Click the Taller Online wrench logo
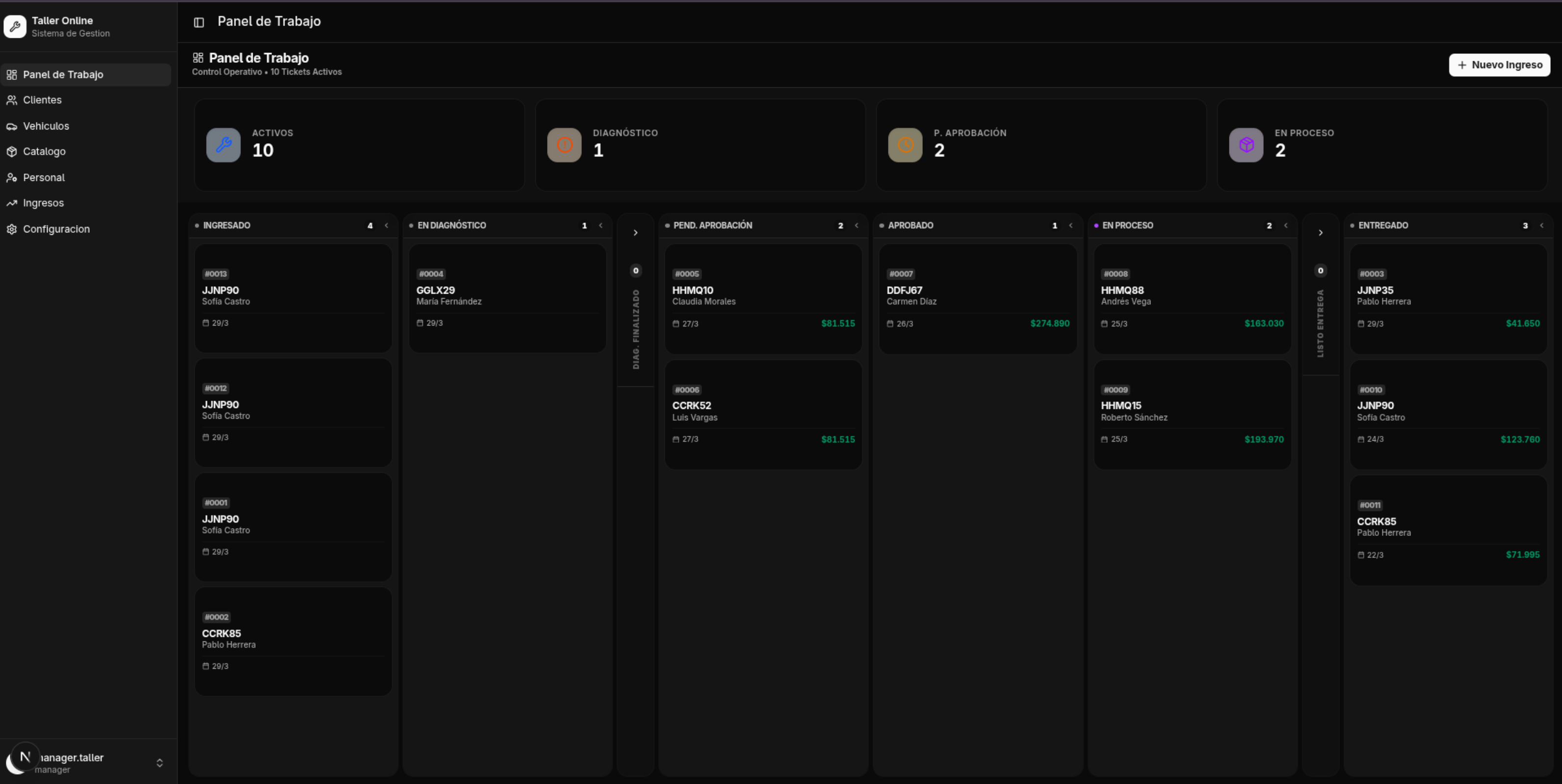The image size is (1562, 784). pos(15,26)
